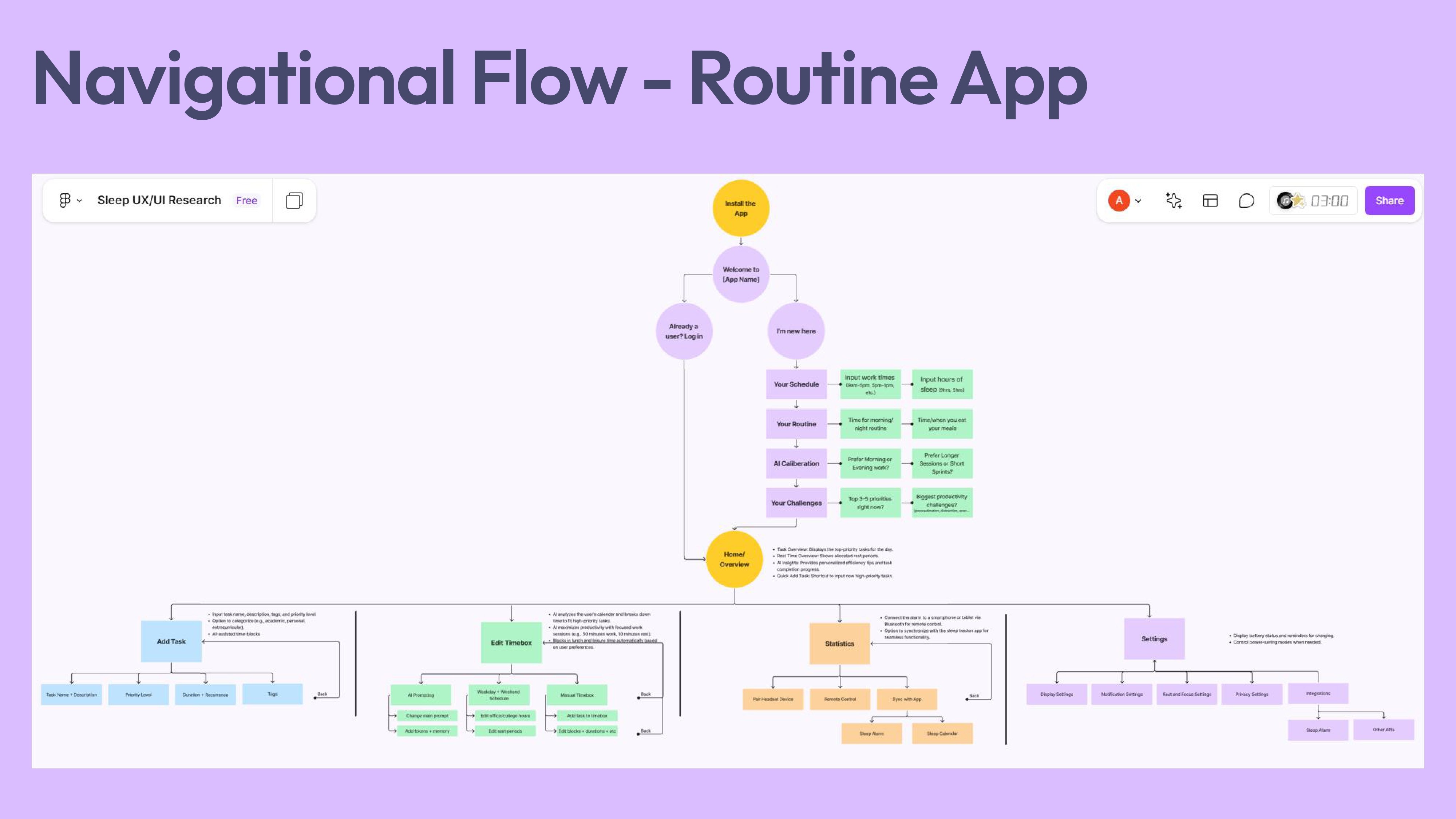Image resolution: width=1456 pixels, height=819 pixels.
Task: Open the AI sparkle actions icon
Action: [1174, 201]
